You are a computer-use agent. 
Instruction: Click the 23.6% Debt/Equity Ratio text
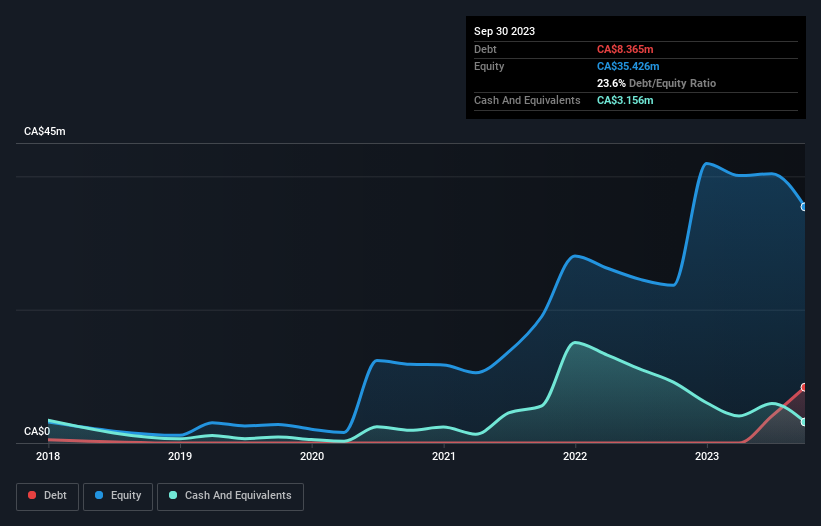tap(656, 83)
